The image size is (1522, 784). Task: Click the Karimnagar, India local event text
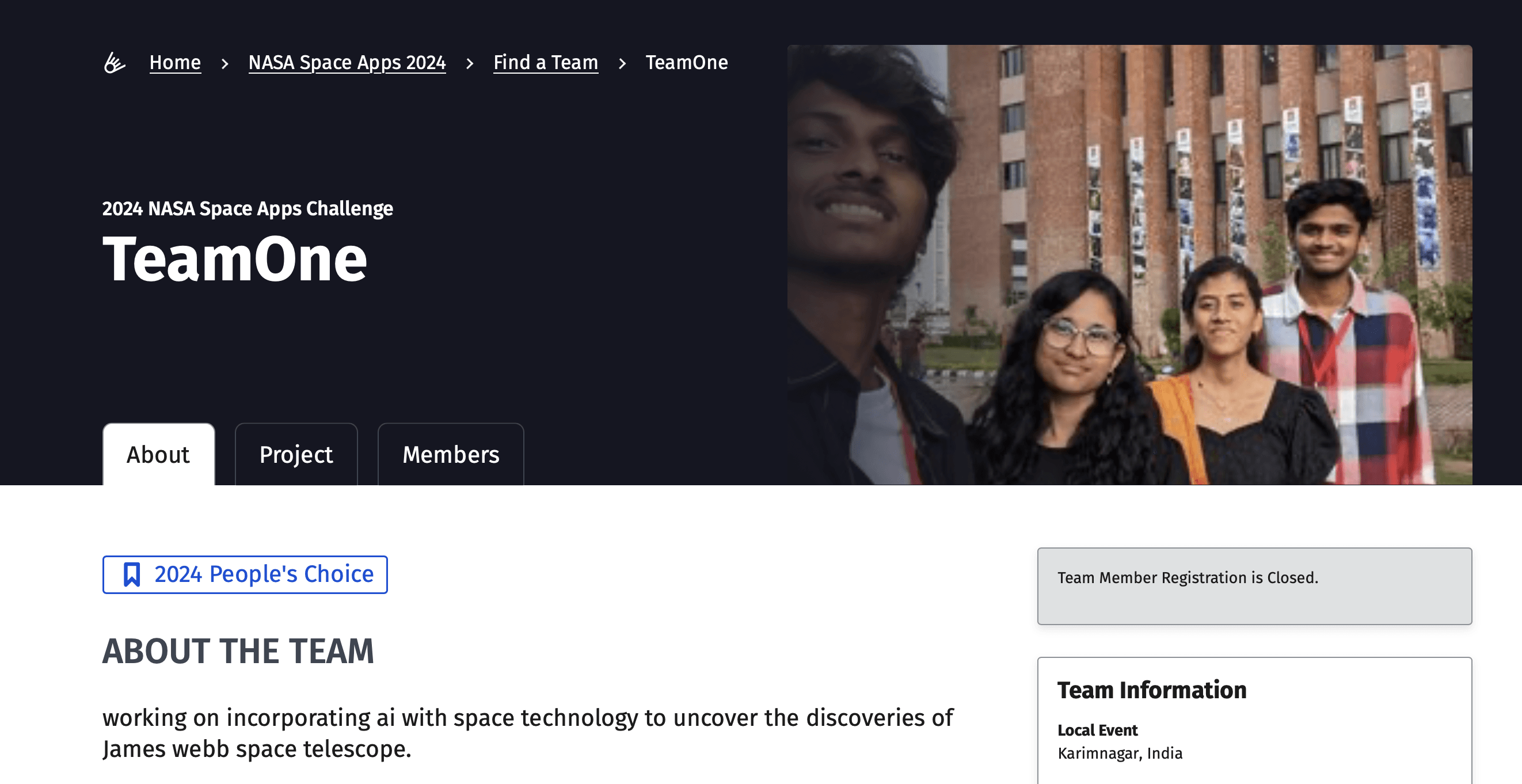(x=1120, y=753)
